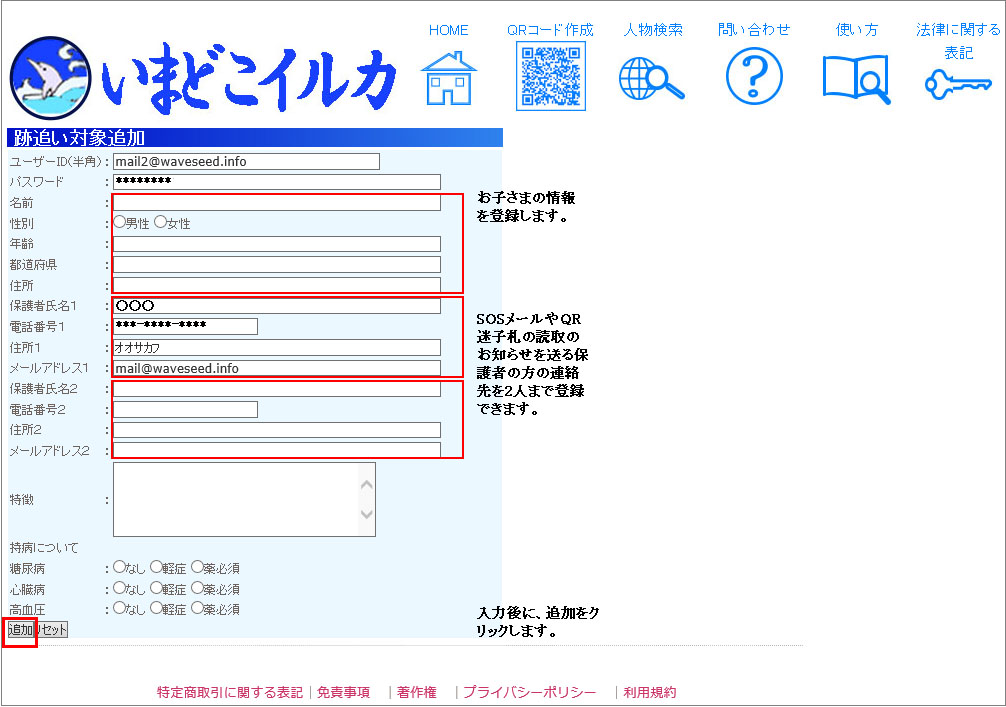
Task: Open the 利用規約 footer link
Action: (650, 692)
